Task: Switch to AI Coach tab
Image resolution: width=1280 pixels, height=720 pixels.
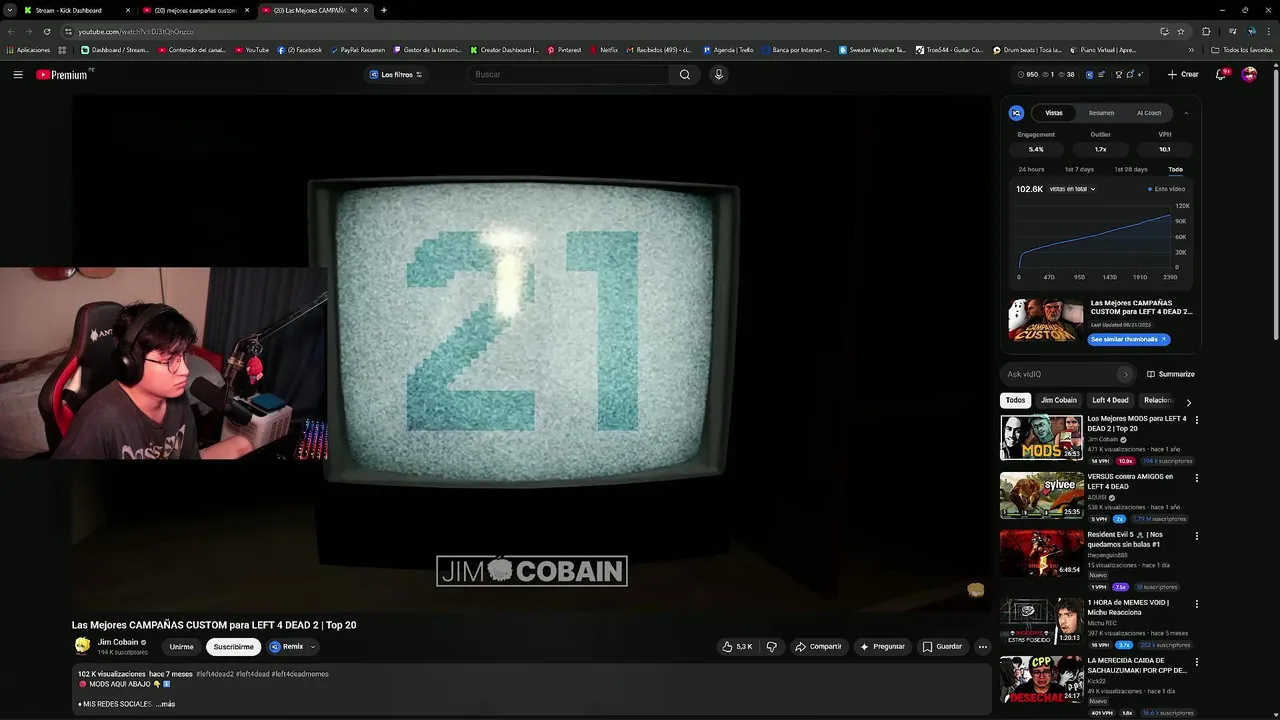Action: [1149, 113]
